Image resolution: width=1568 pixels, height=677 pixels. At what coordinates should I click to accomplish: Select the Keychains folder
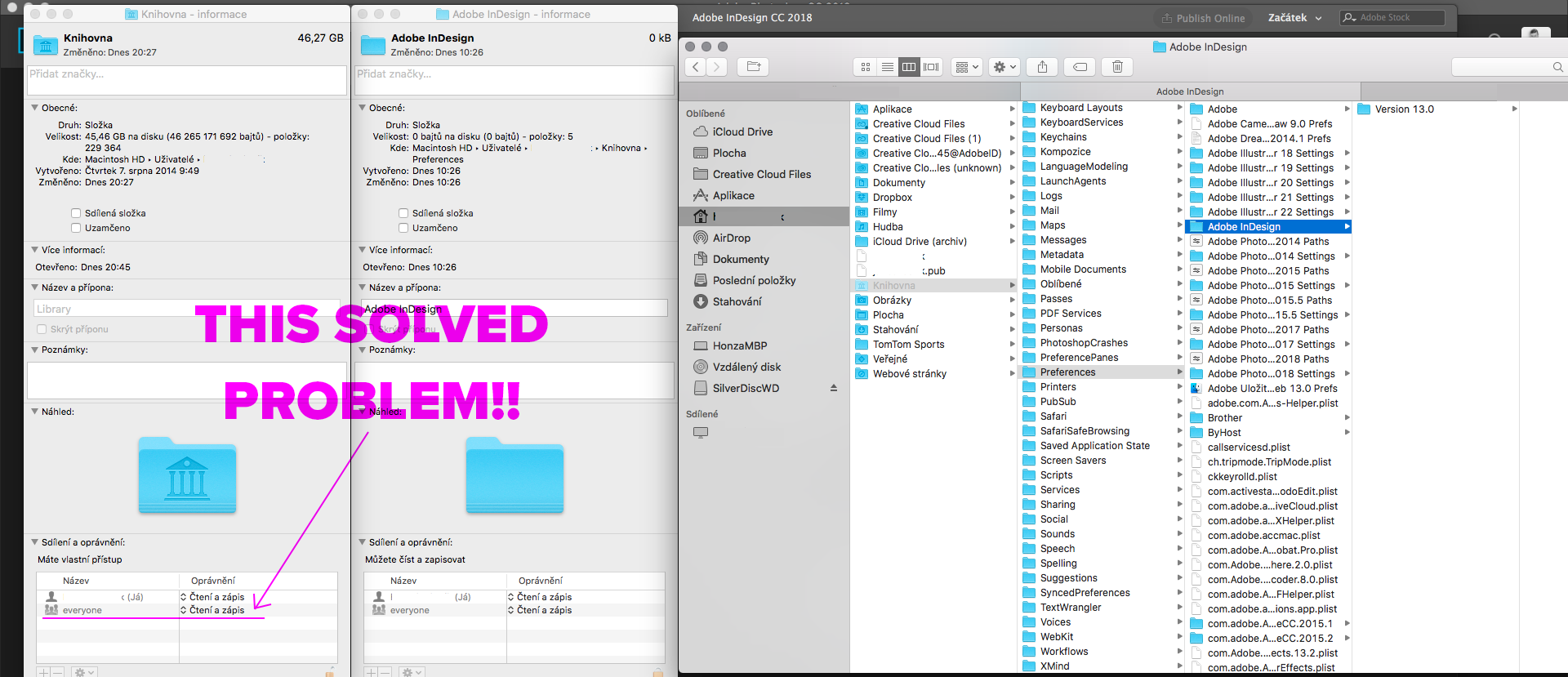click(x=1102, y=137)
